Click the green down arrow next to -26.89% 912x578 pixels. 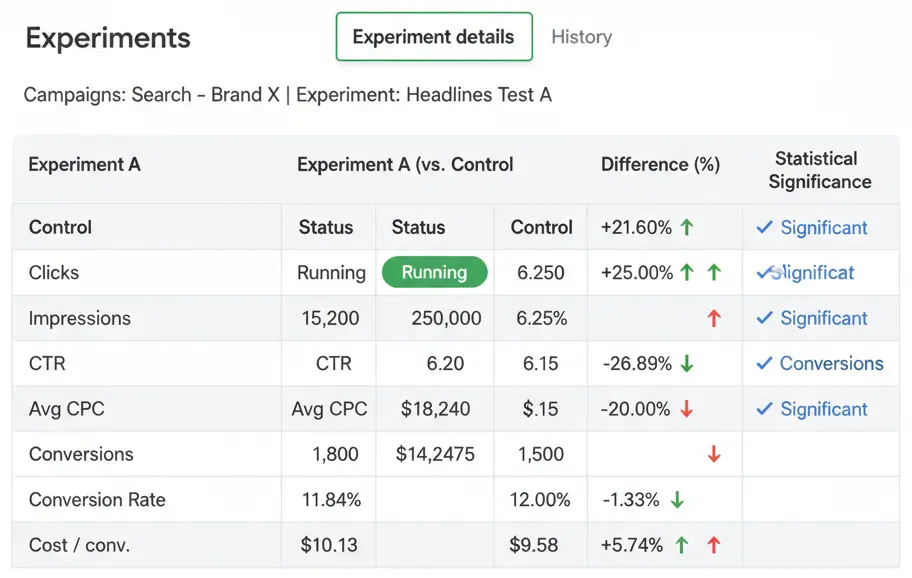(685, 363)
